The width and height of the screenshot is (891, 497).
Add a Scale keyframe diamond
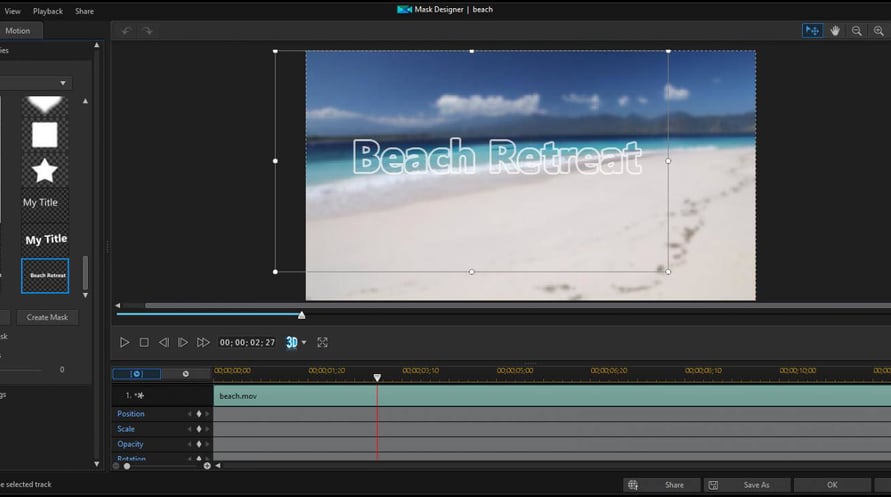point(199,429)
